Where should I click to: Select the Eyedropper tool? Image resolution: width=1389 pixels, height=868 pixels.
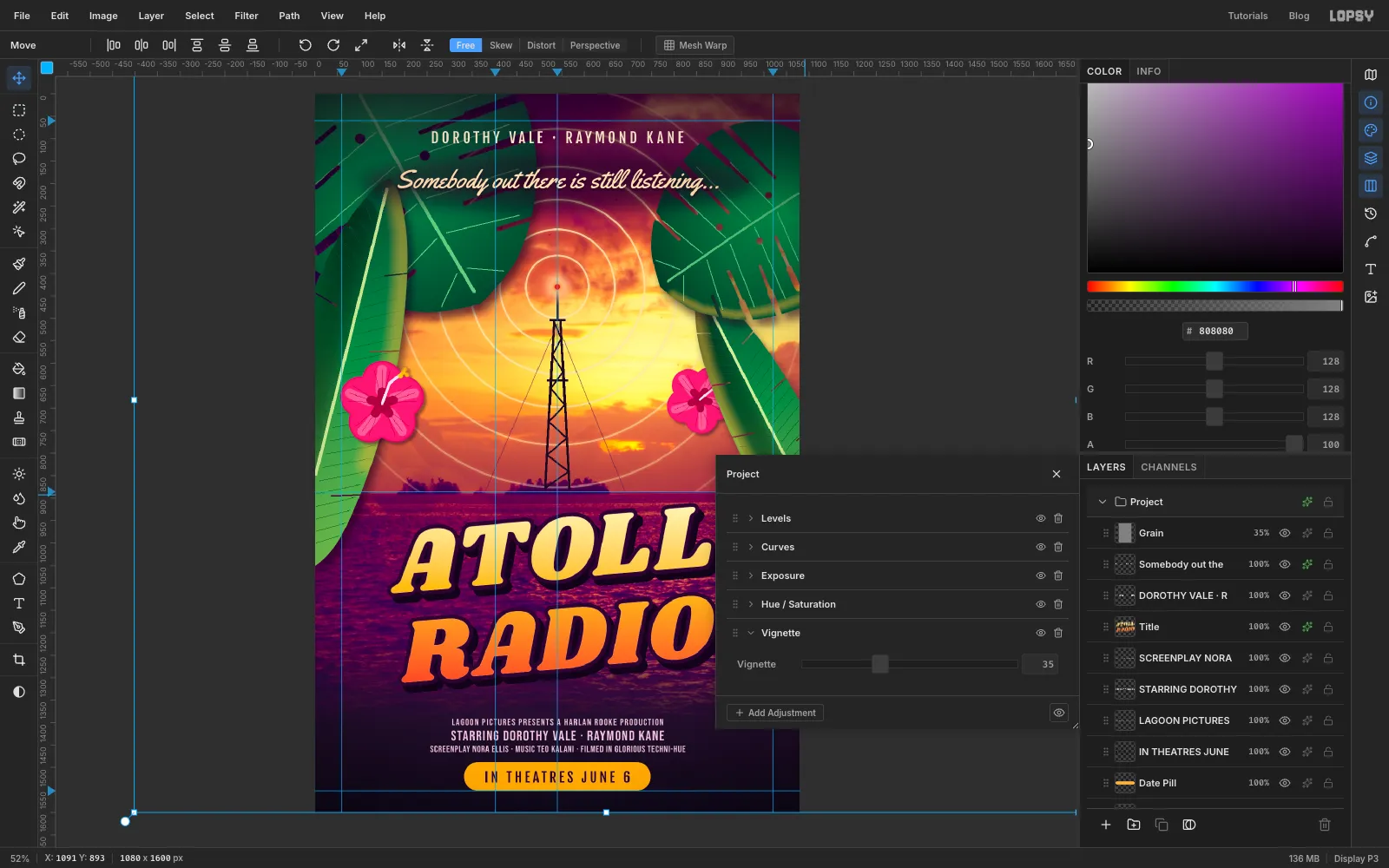[19, 547]
